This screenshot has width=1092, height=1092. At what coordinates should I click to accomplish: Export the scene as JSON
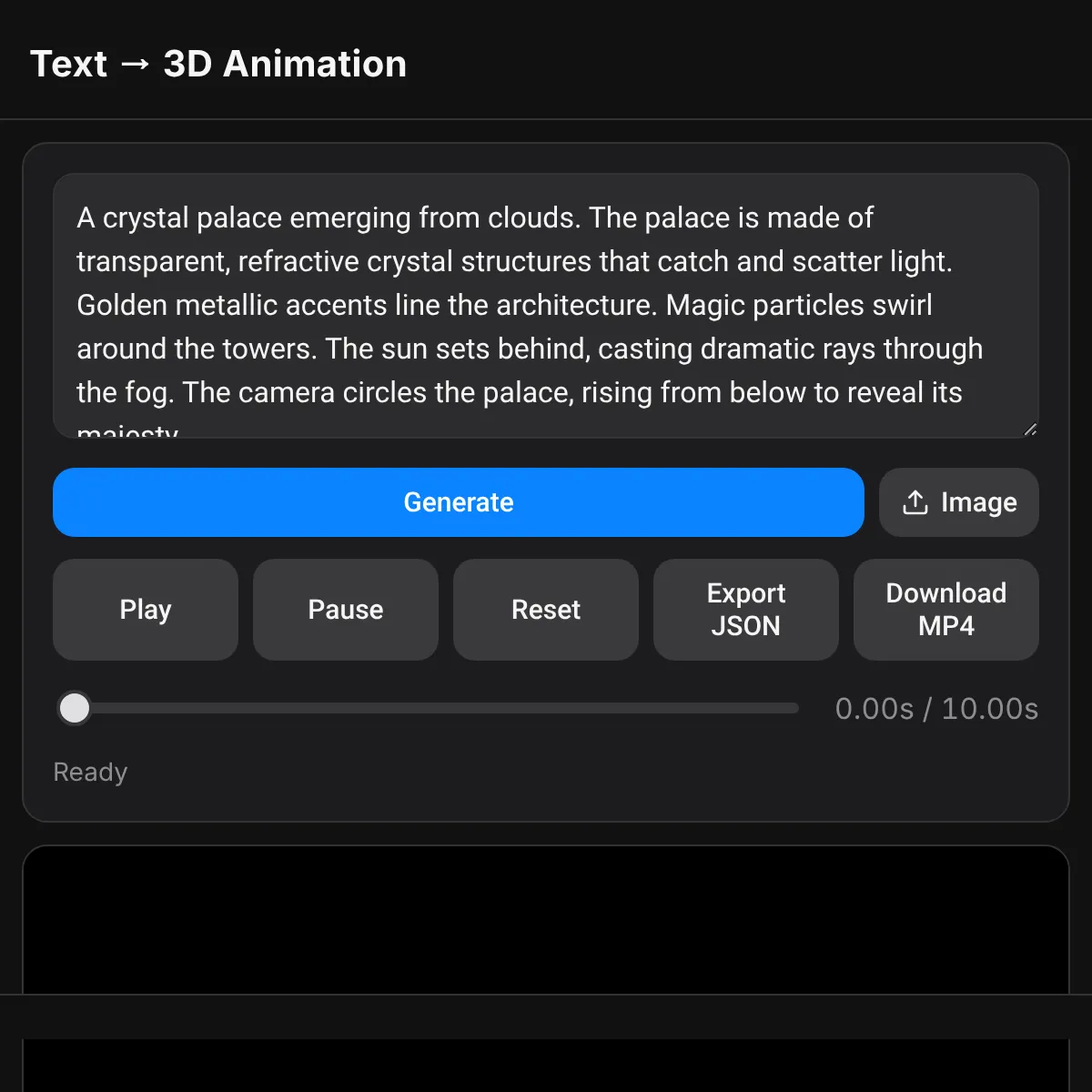pos(746,610)
